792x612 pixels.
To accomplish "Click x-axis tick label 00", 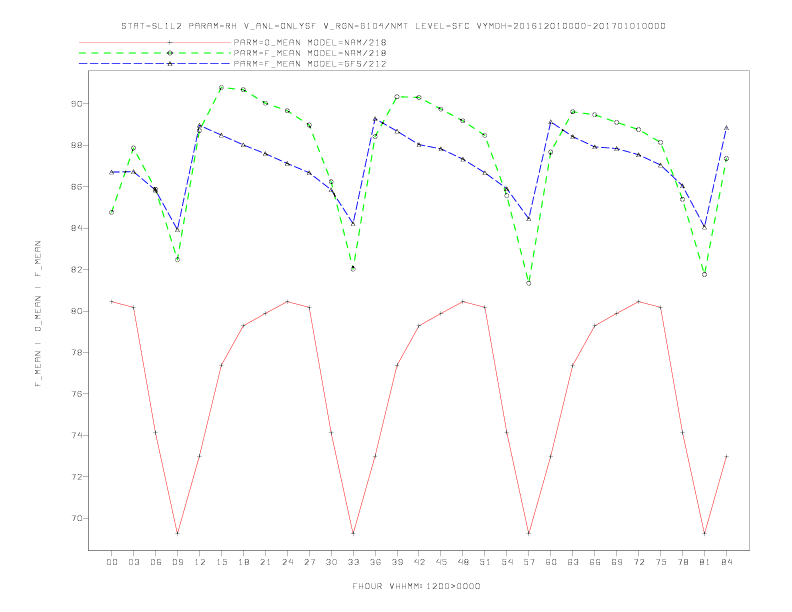I will click(112, 562).
